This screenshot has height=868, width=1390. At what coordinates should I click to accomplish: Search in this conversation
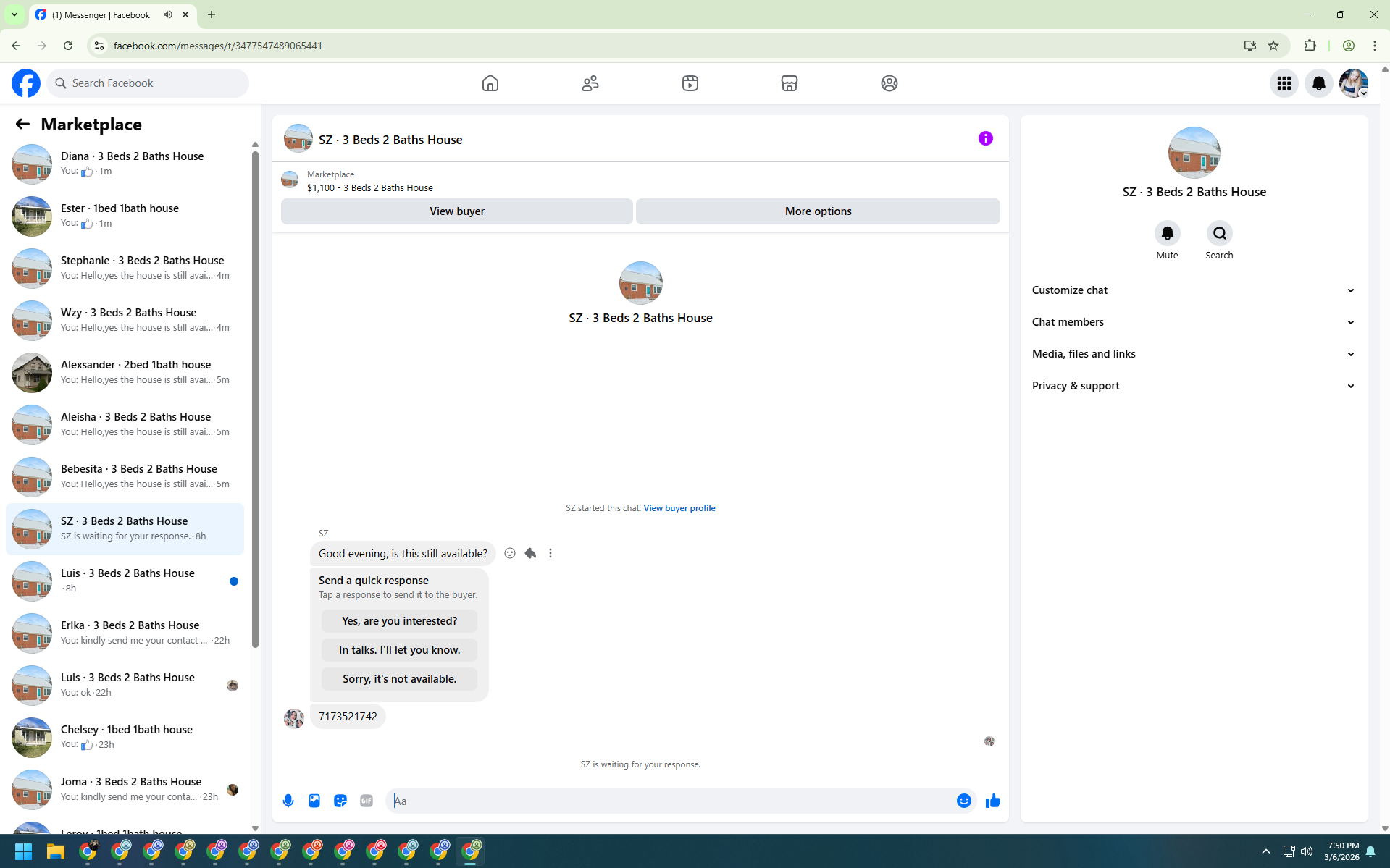click(x=1220, y=233)
